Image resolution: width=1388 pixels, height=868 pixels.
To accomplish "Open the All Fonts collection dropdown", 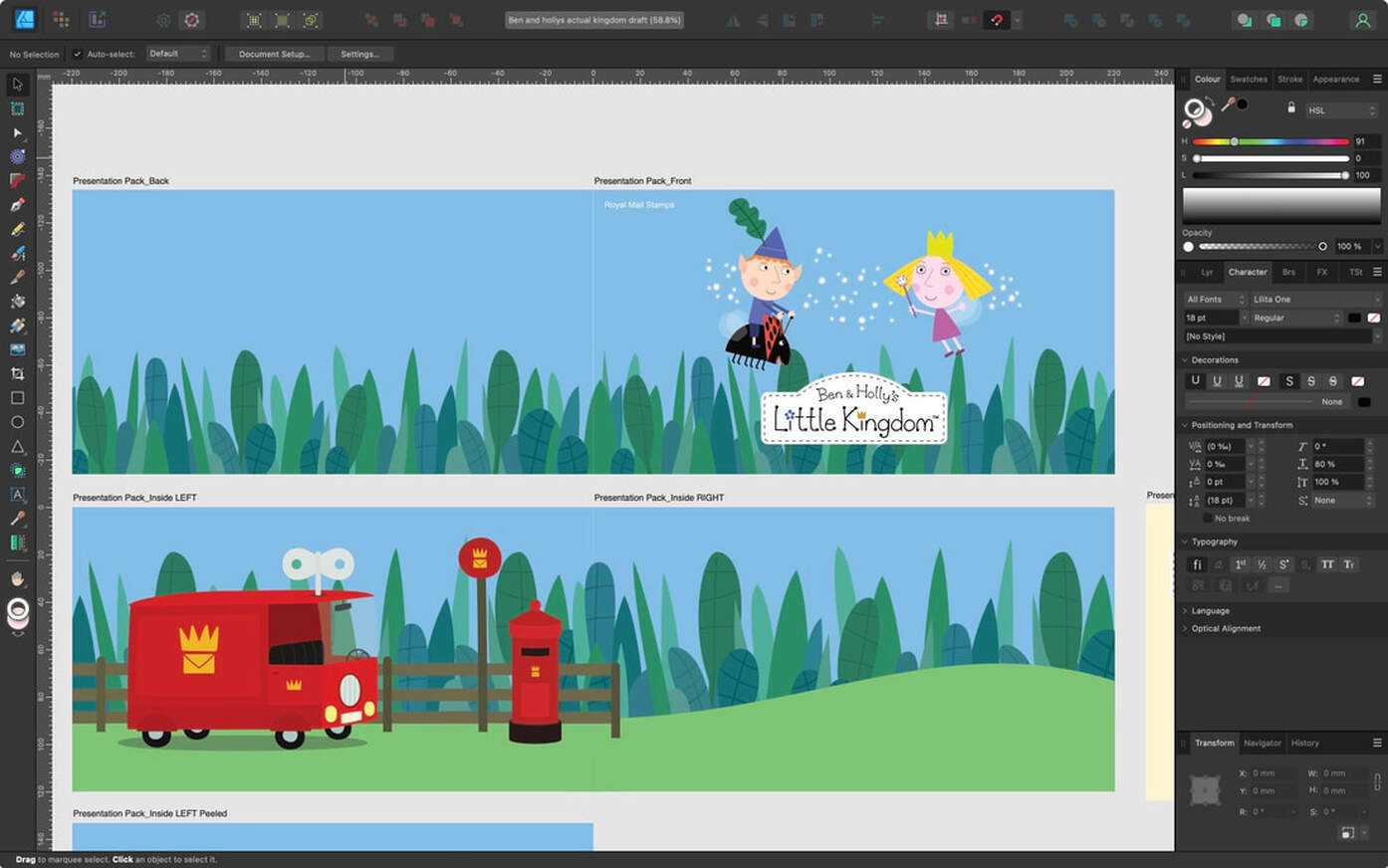I will pyautogui.click(x=1215, y=299).
